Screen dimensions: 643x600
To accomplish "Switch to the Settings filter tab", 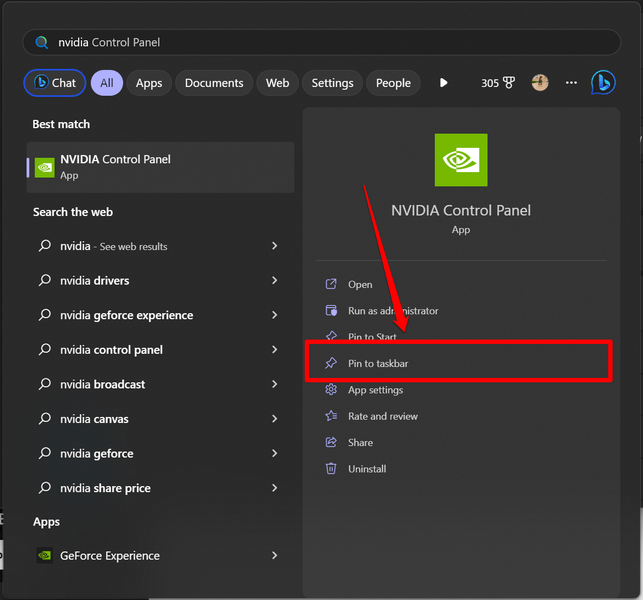I will click(332, 83).
